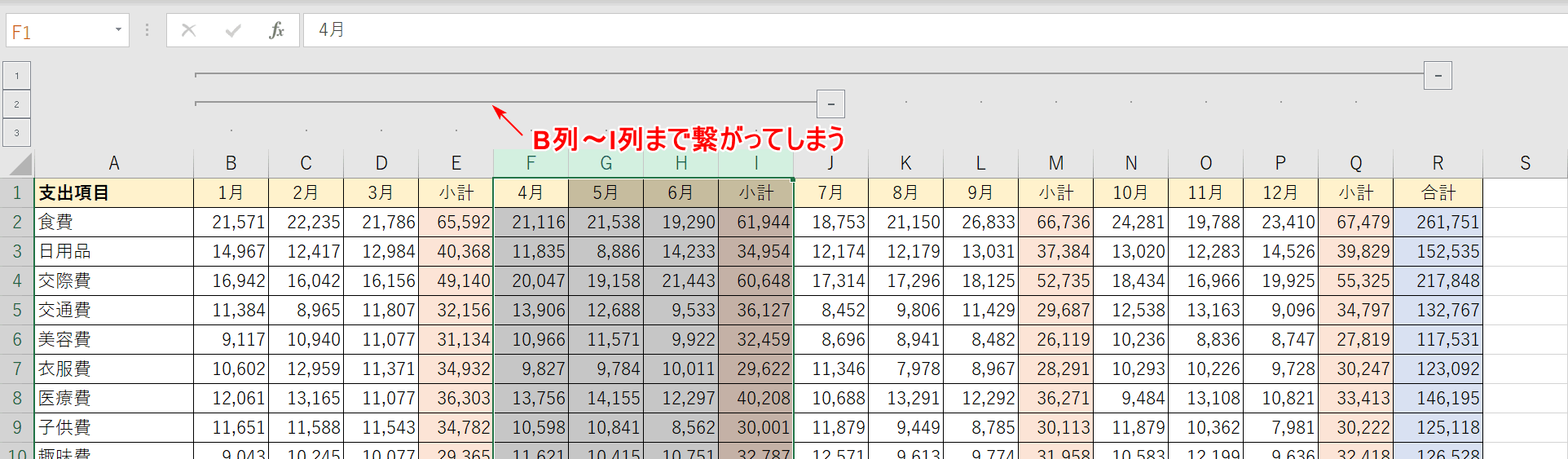Select row 1 header
Screen dimensions: 1568x459
click(17, 193)
